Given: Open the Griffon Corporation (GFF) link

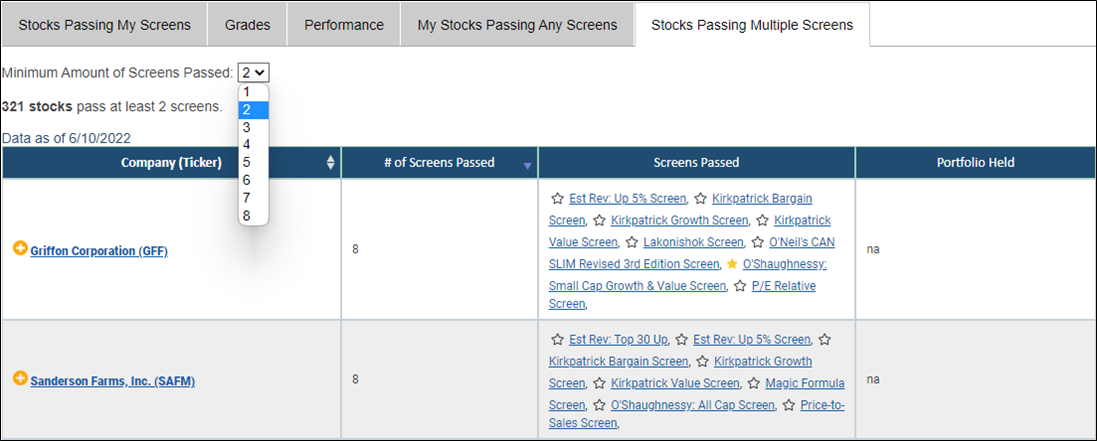Looking at the screenshot, I should tap(99, 251).
